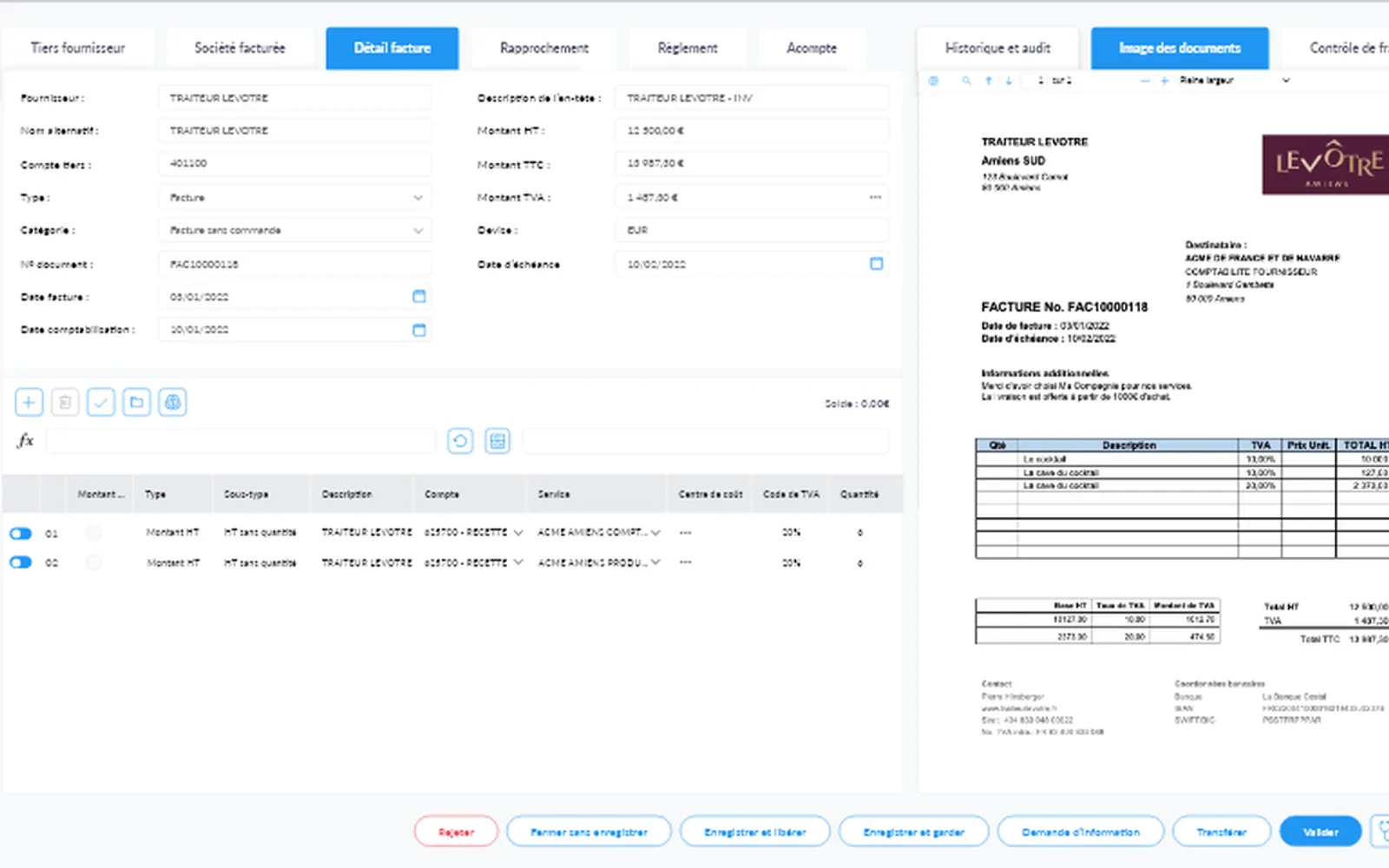
Task: Go to next page with down arrow
Action: pyautogui.click(x=1009, y=81)
